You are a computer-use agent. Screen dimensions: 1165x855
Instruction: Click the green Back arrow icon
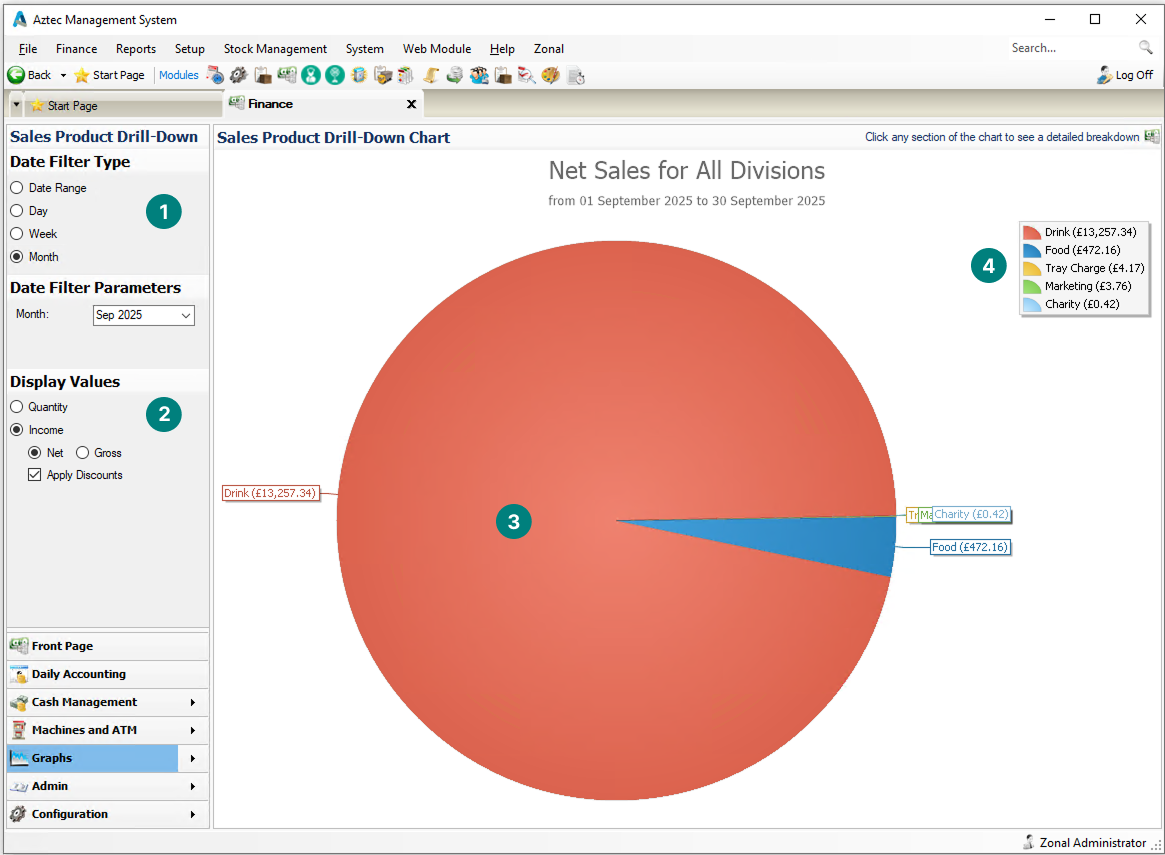pyautogui.click(x=16, y=75)
